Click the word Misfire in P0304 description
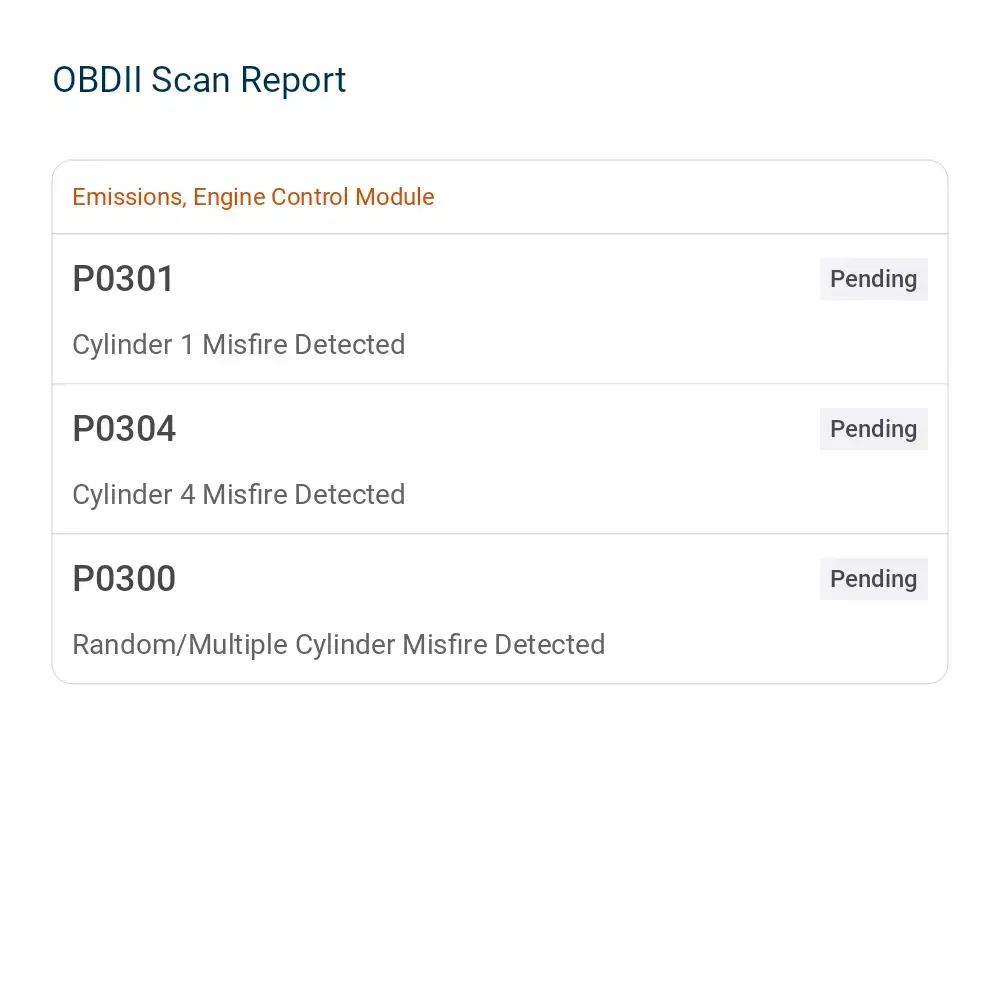1000x1000 pixels. [245, 494]
